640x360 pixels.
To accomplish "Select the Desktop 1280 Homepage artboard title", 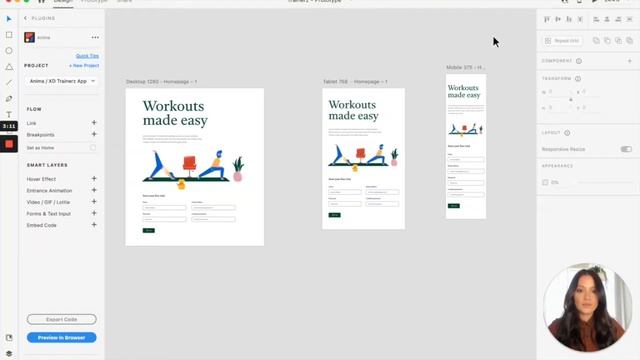I will pyautogui.click(x=161, y=82).
